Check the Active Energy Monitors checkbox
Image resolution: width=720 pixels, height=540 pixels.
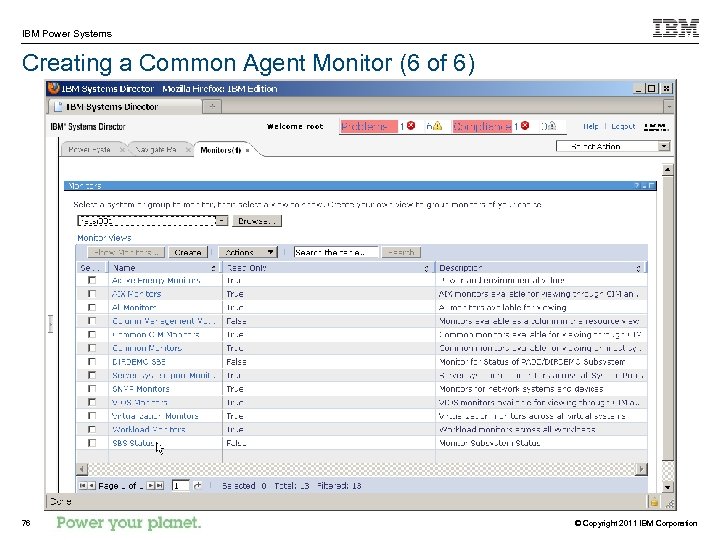(92, 280)
